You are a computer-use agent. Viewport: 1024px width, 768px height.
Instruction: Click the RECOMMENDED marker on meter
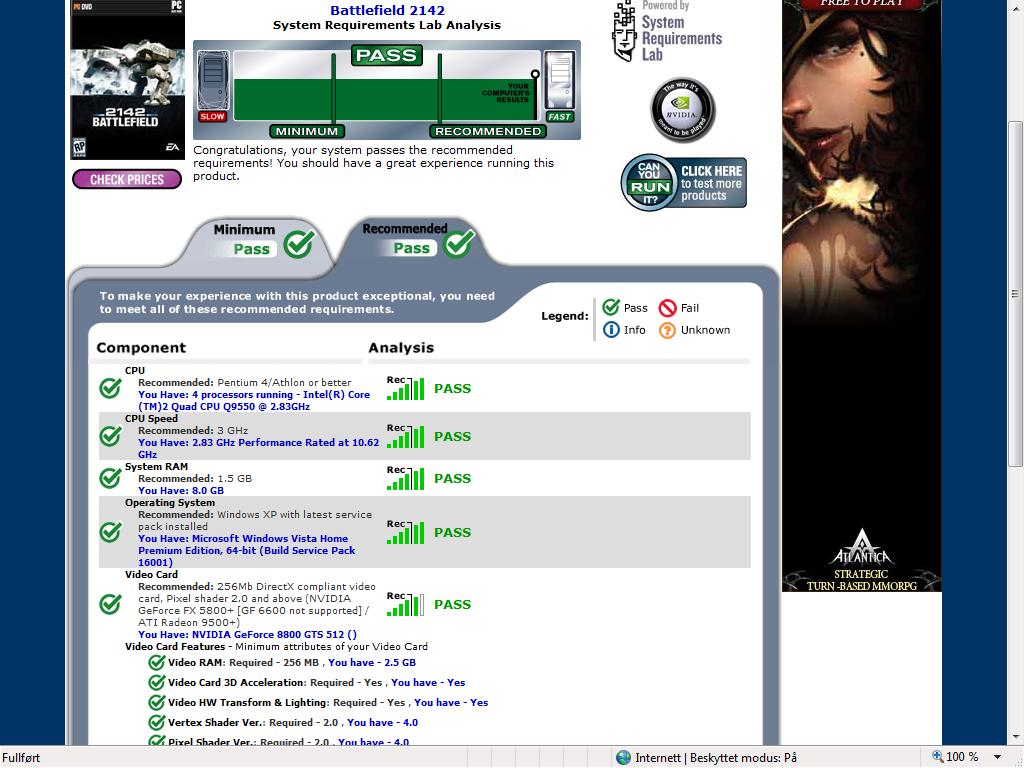point(488,131)
